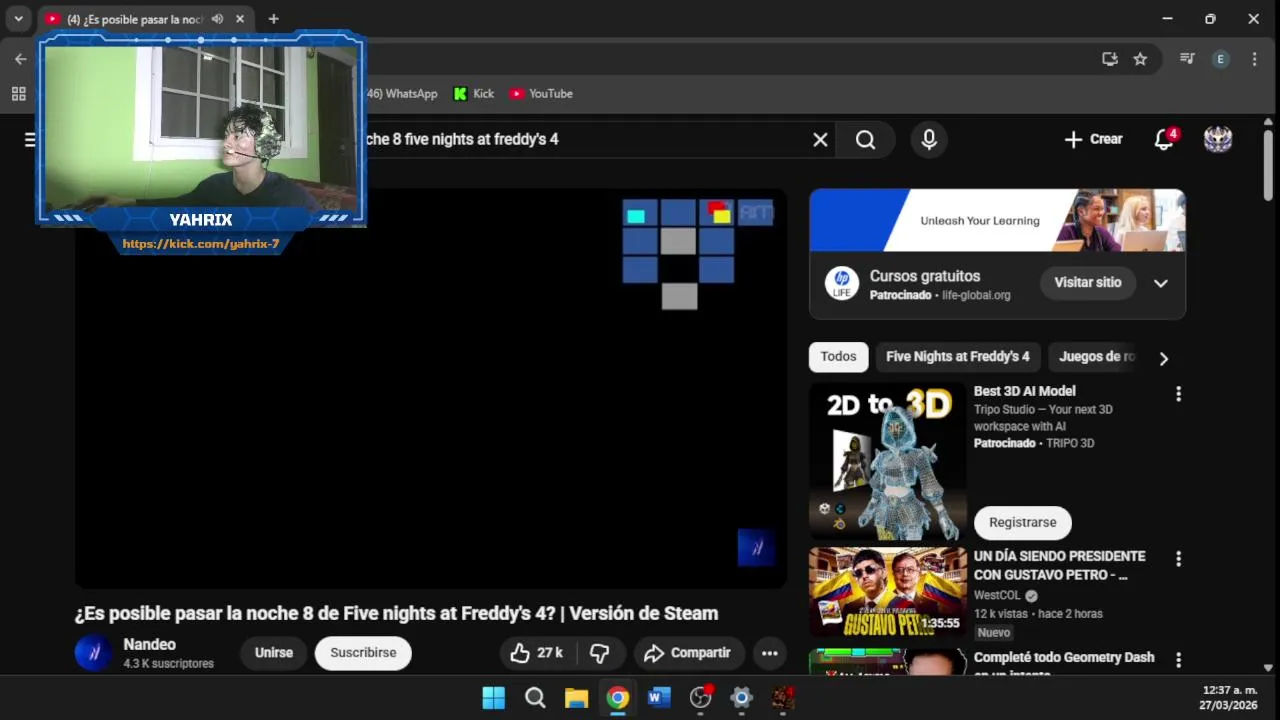This screenshot has height=720, width=1280.
Task: Open File Explorer from the taskbar
Action: coord(576,698)
